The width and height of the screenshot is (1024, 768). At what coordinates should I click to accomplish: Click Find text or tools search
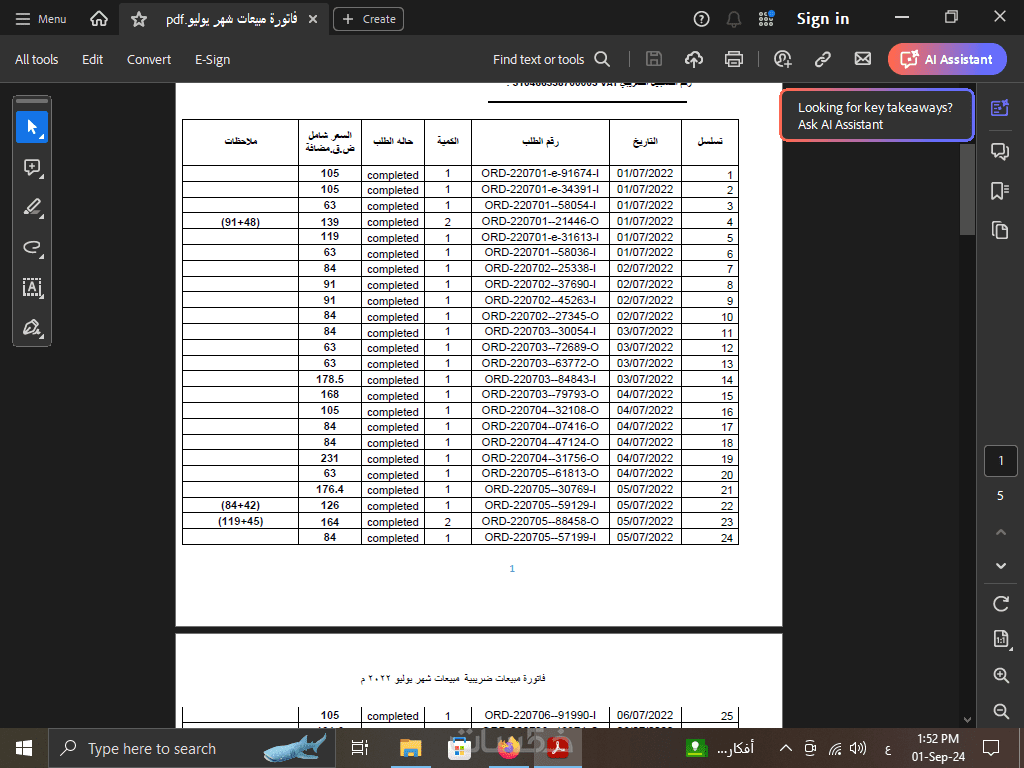pyautogui.click(x=551, y=59)
